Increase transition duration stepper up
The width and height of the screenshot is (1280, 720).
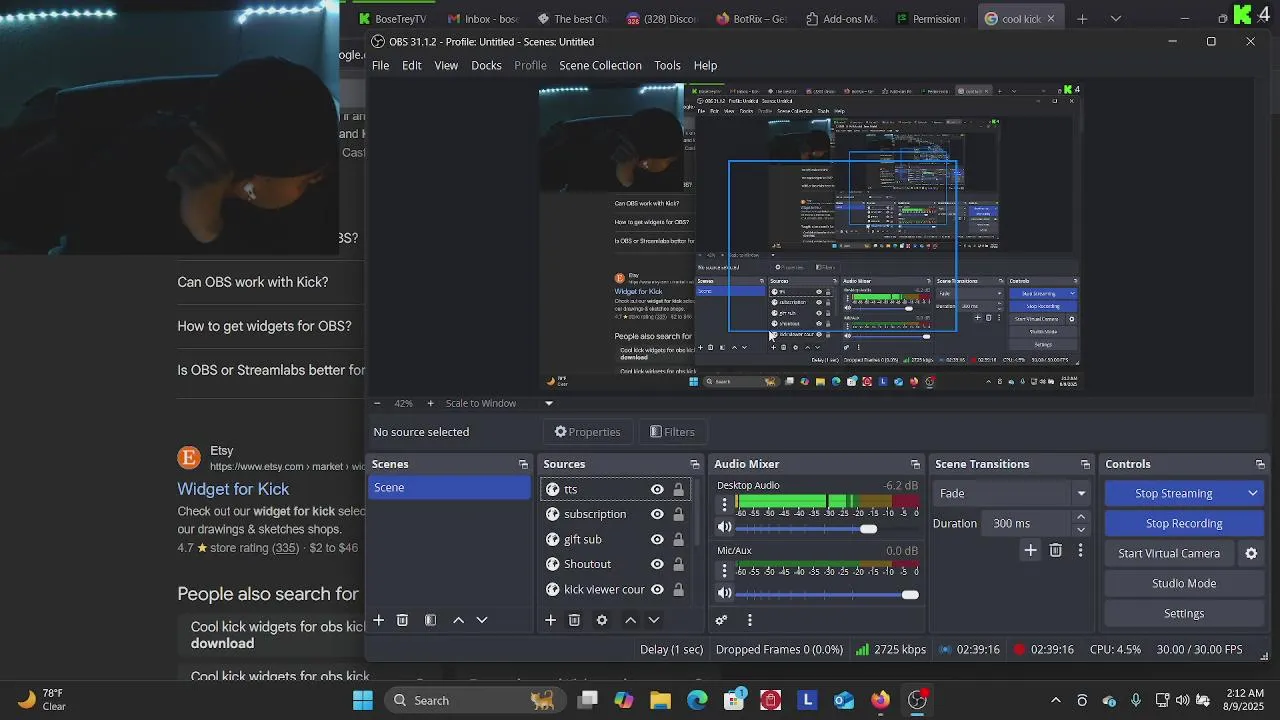tap(1081, 517)
